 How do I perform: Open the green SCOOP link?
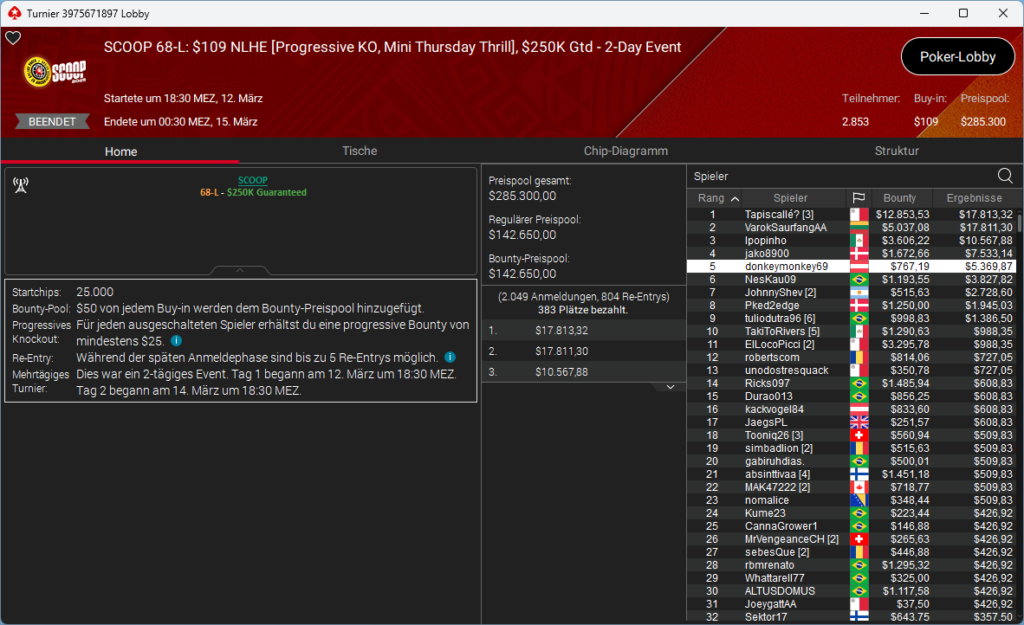click(252, 180)
